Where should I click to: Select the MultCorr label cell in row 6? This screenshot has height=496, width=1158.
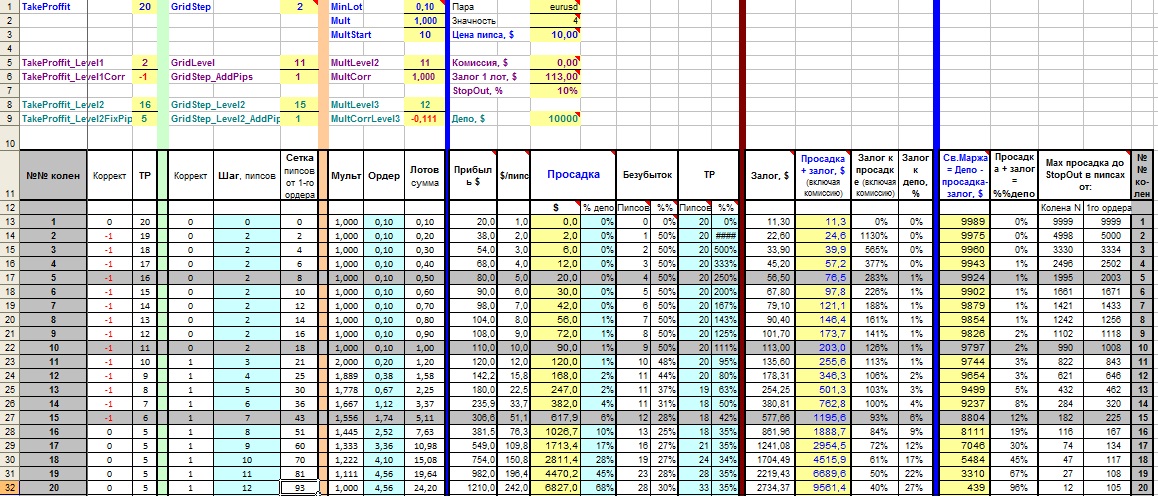click(366, 77)
